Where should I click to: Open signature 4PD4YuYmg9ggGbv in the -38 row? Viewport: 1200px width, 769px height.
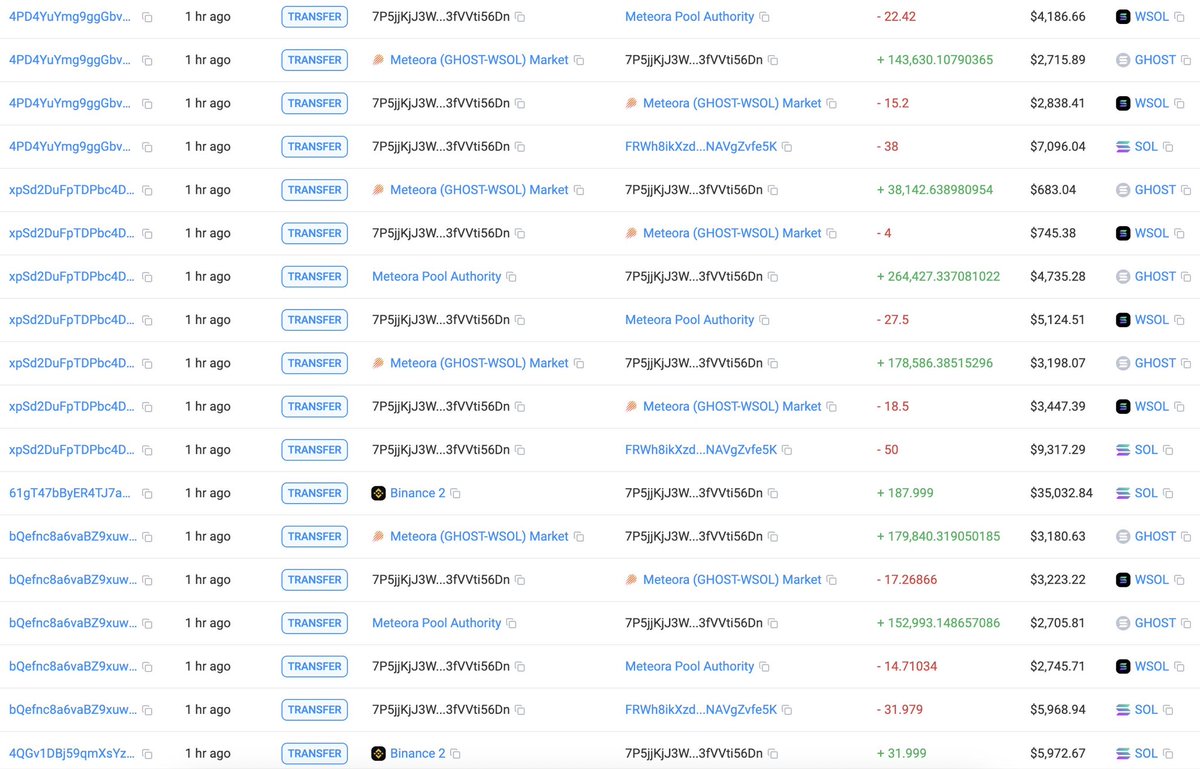point(70,147)
